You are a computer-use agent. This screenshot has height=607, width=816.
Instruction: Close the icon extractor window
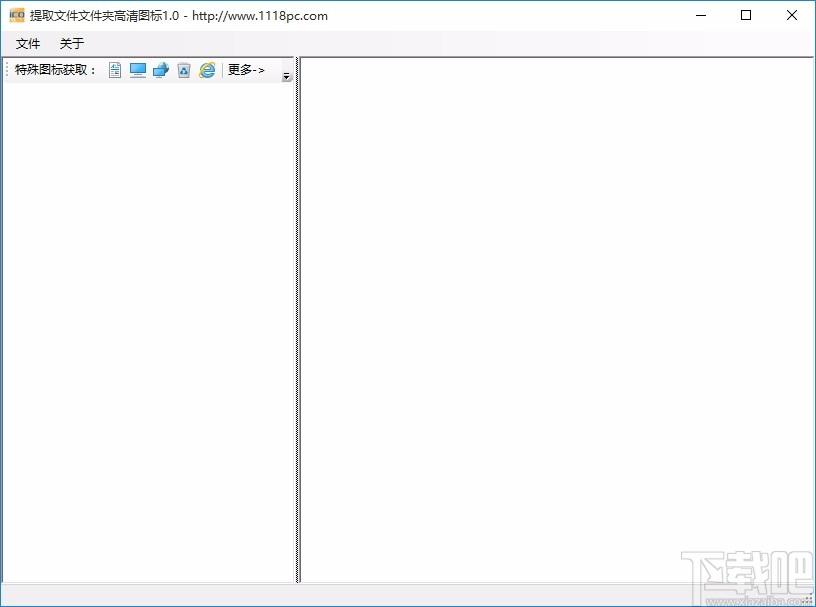[x=792, y=15]
